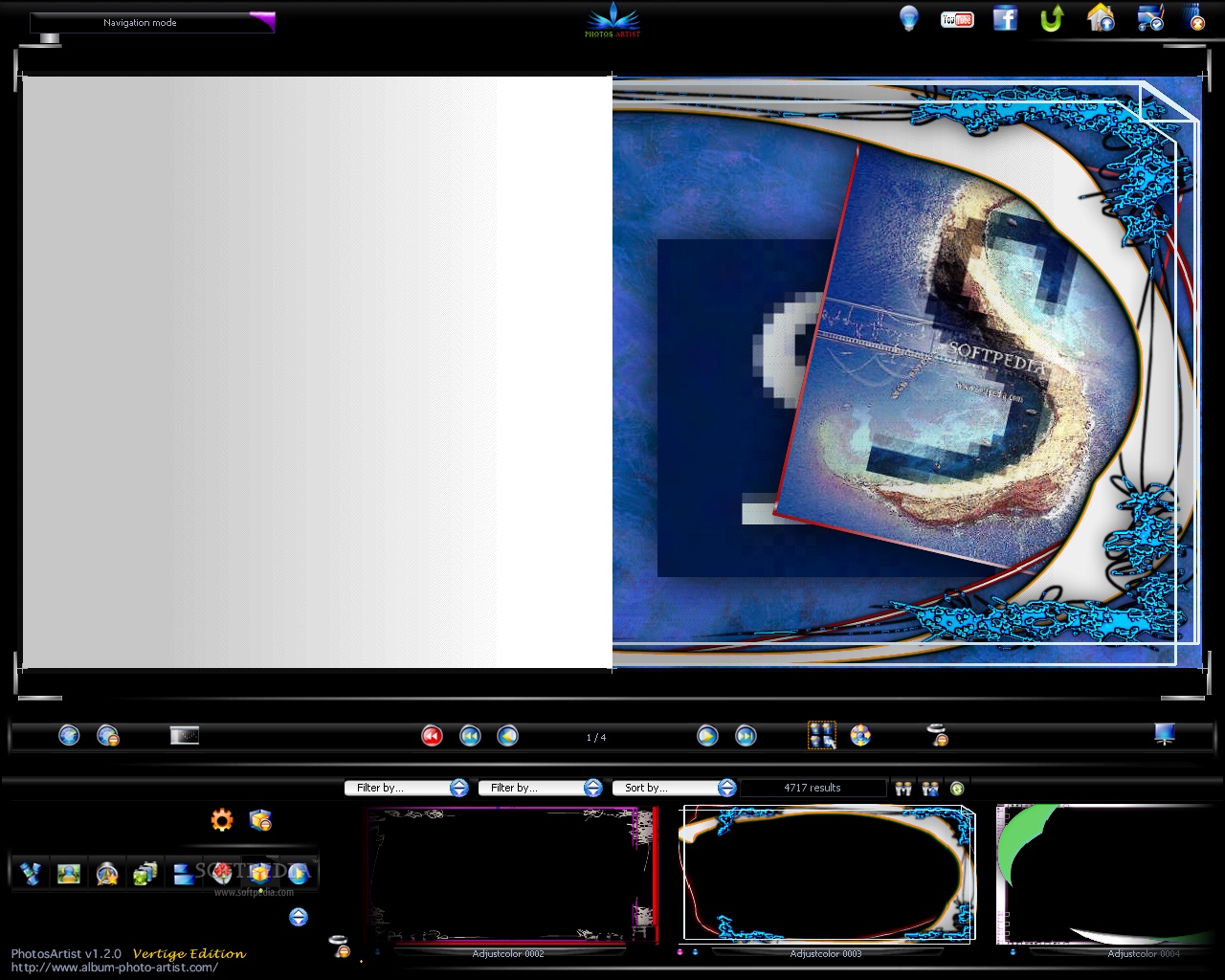The width and height of the screenshot is (1225, 980).
Task: Click the globe icon in control bar
Action: (69, 735)
